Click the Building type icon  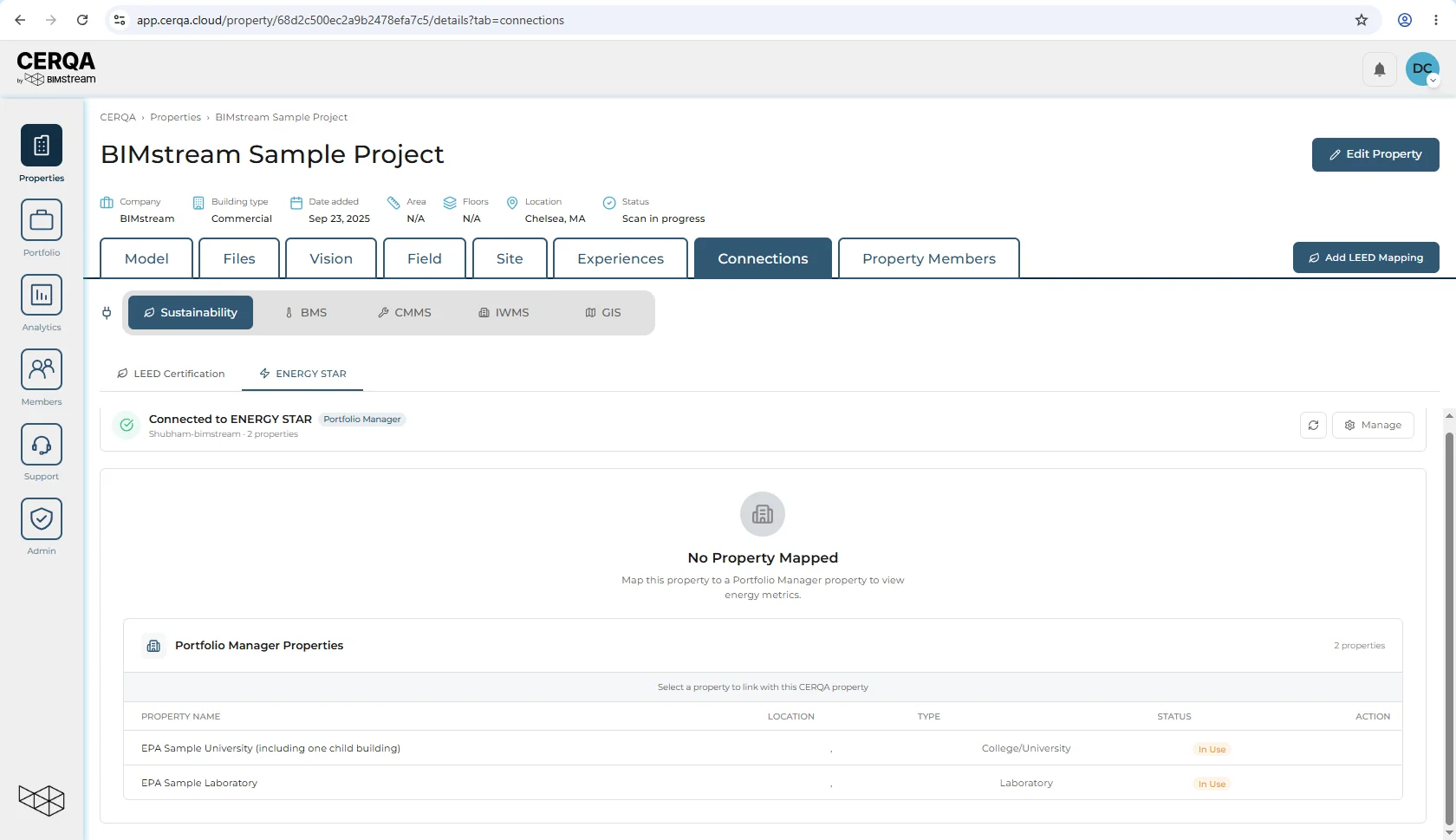[x=198, y=203]
